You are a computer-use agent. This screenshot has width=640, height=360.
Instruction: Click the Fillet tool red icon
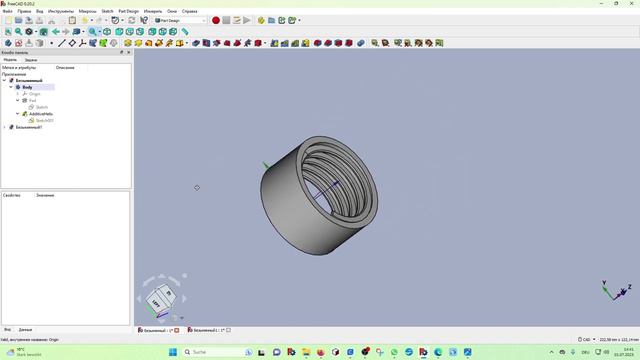coord(318,43)
